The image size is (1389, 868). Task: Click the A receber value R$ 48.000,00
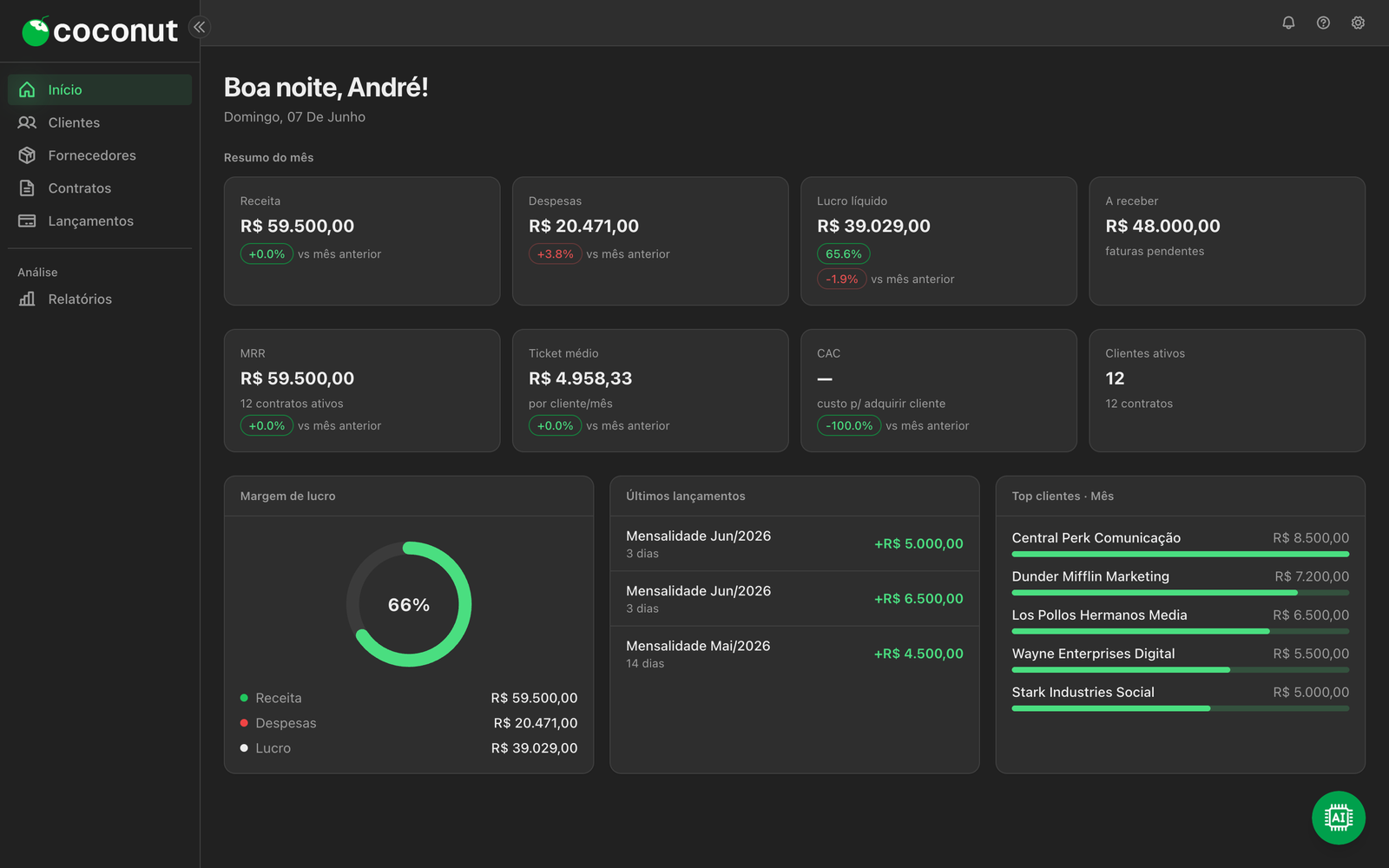tap(1162, 226)
